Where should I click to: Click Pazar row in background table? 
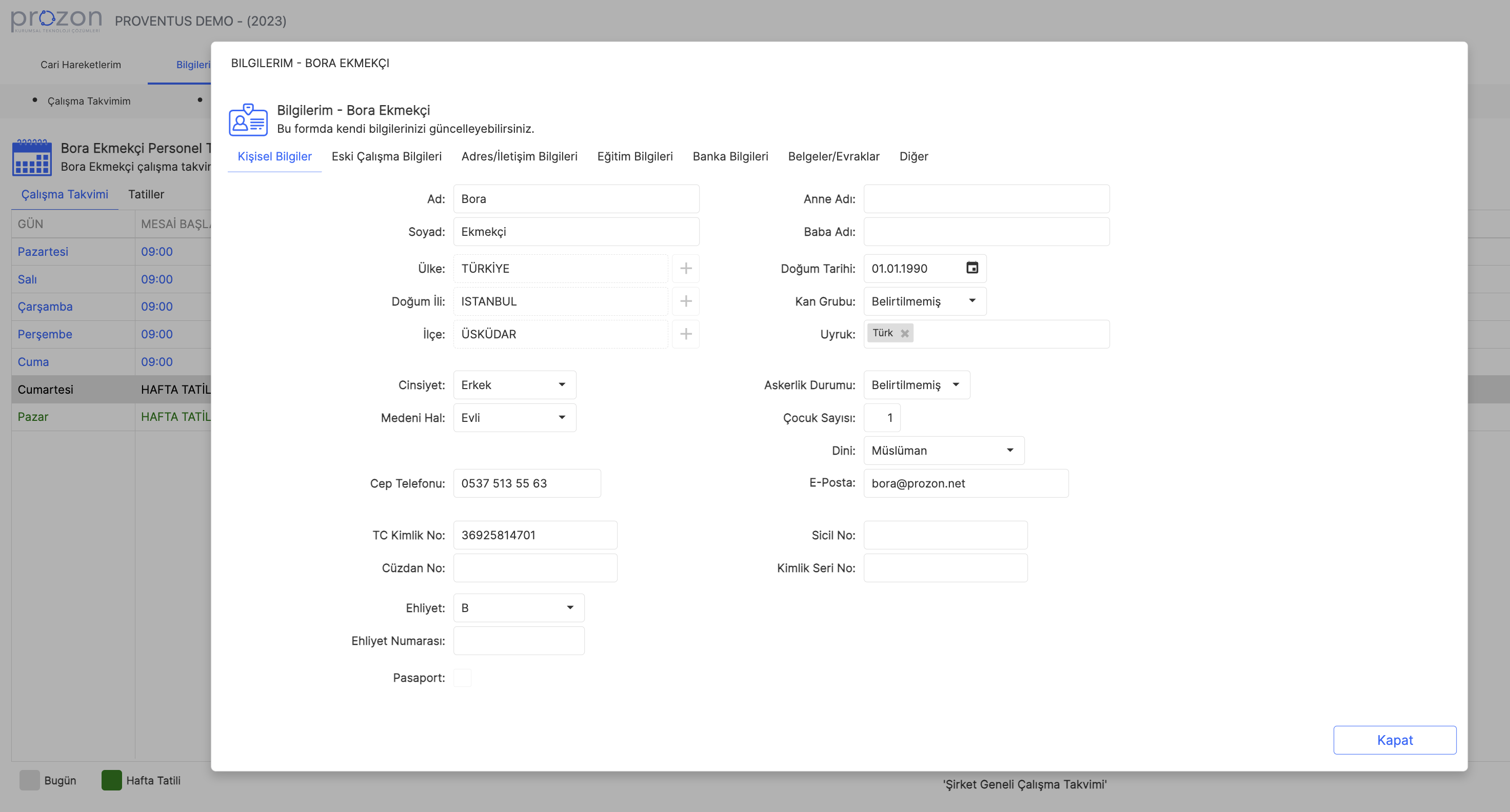pyautogui.click(x=111, y=417)
